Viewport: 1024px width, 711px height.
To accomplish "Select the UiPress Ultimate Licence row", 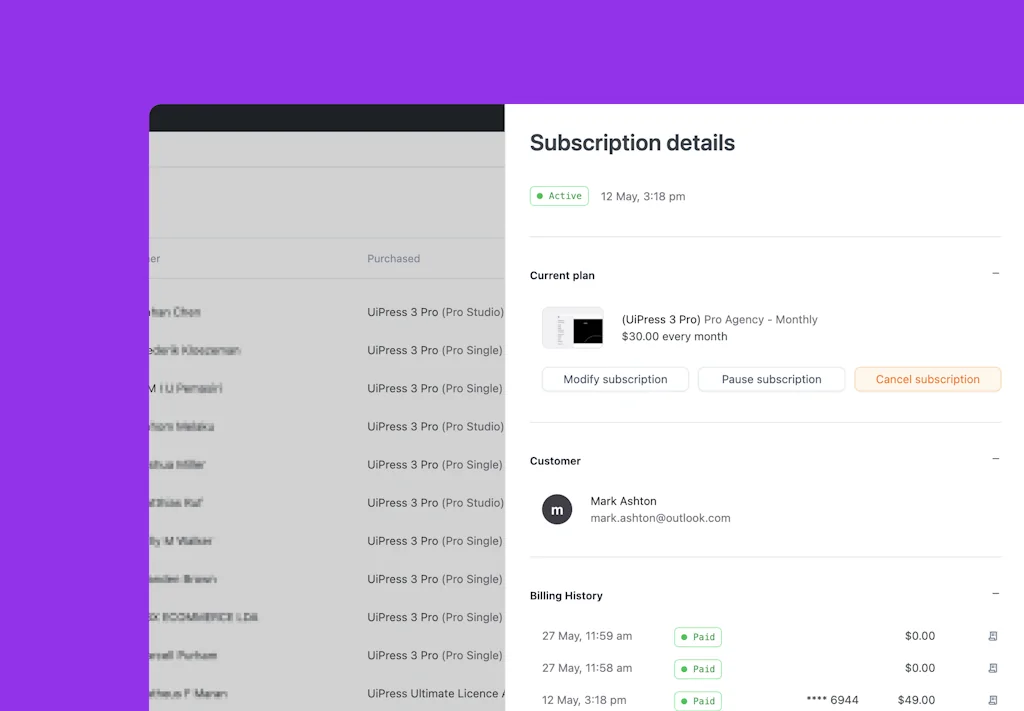I will click(432, 693).
